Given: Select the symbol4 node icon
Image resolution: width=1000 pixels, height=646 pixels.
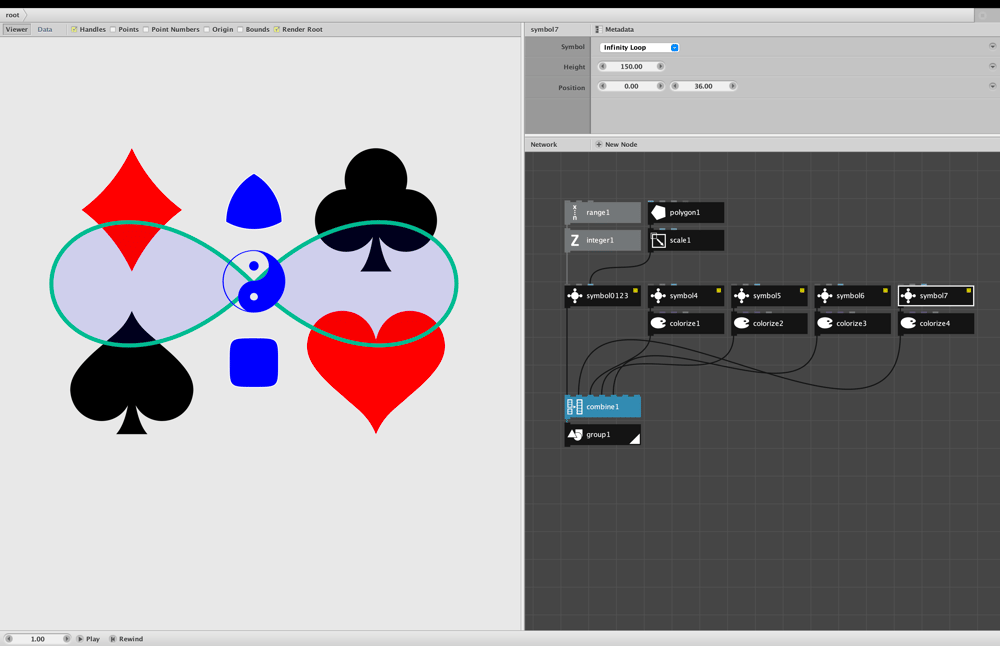Looking at the screenshot, I should tap(658, 296).
